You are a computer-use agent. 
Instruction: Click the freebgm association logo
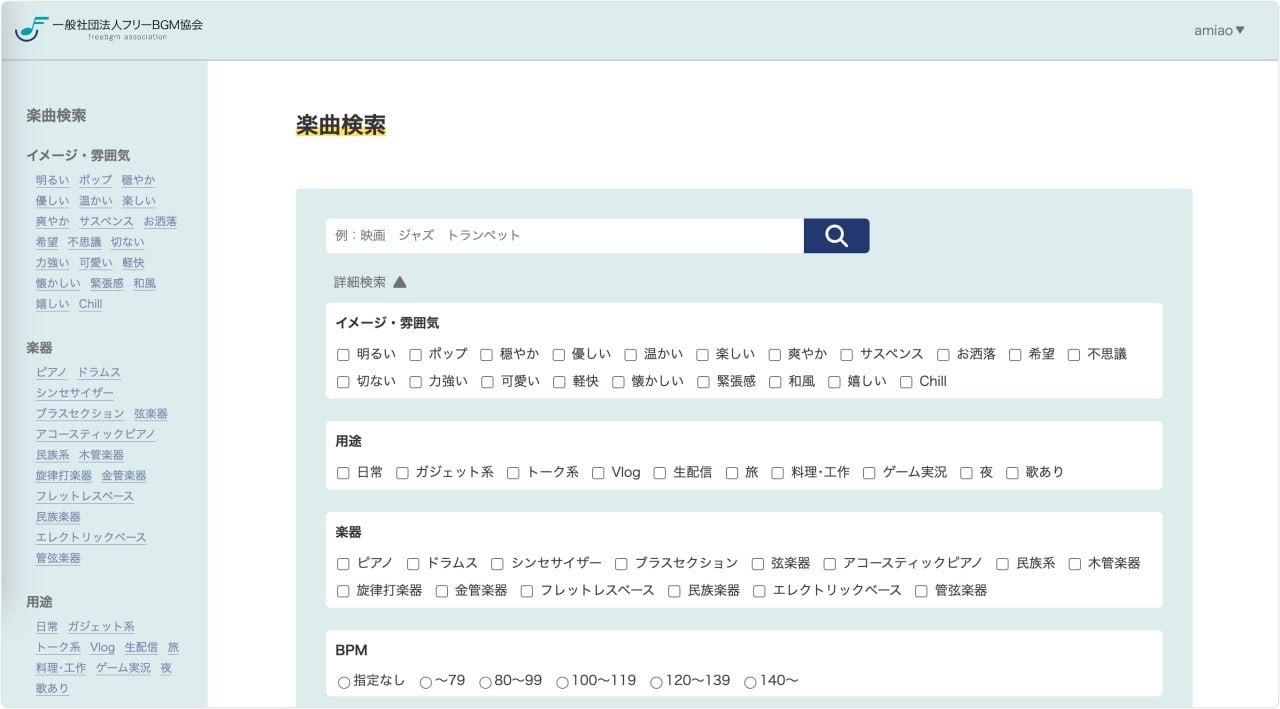point(109,29)
